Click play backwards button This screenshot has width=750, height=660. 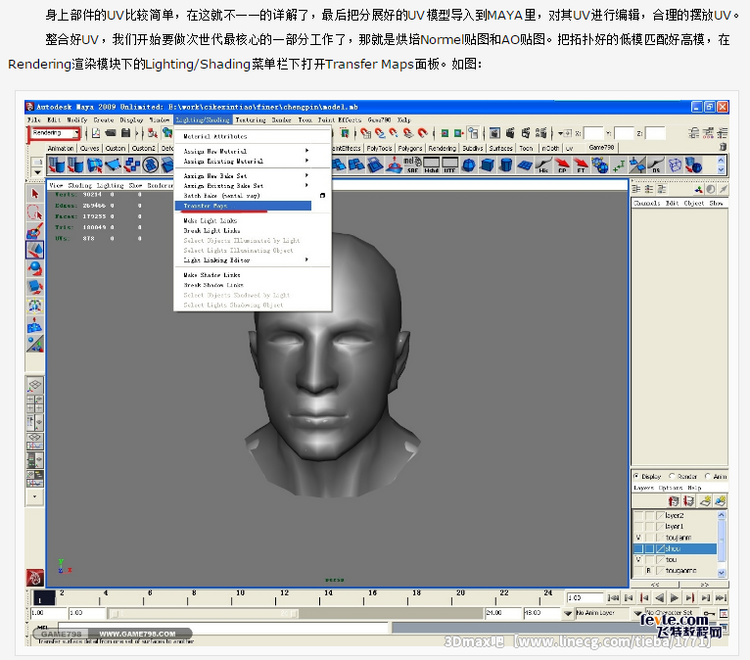pyautogui.click(x=660, y=597)
